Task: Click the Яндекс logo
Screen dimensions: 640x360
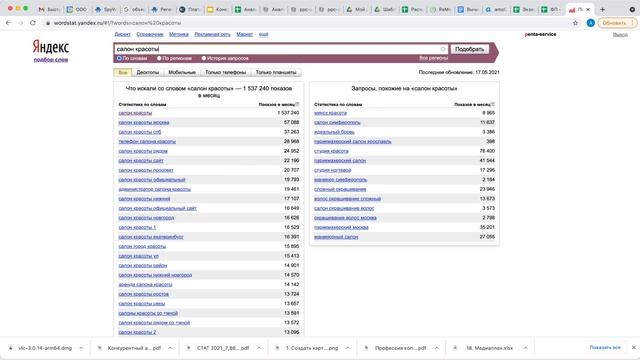Action: tap(51, 47)
